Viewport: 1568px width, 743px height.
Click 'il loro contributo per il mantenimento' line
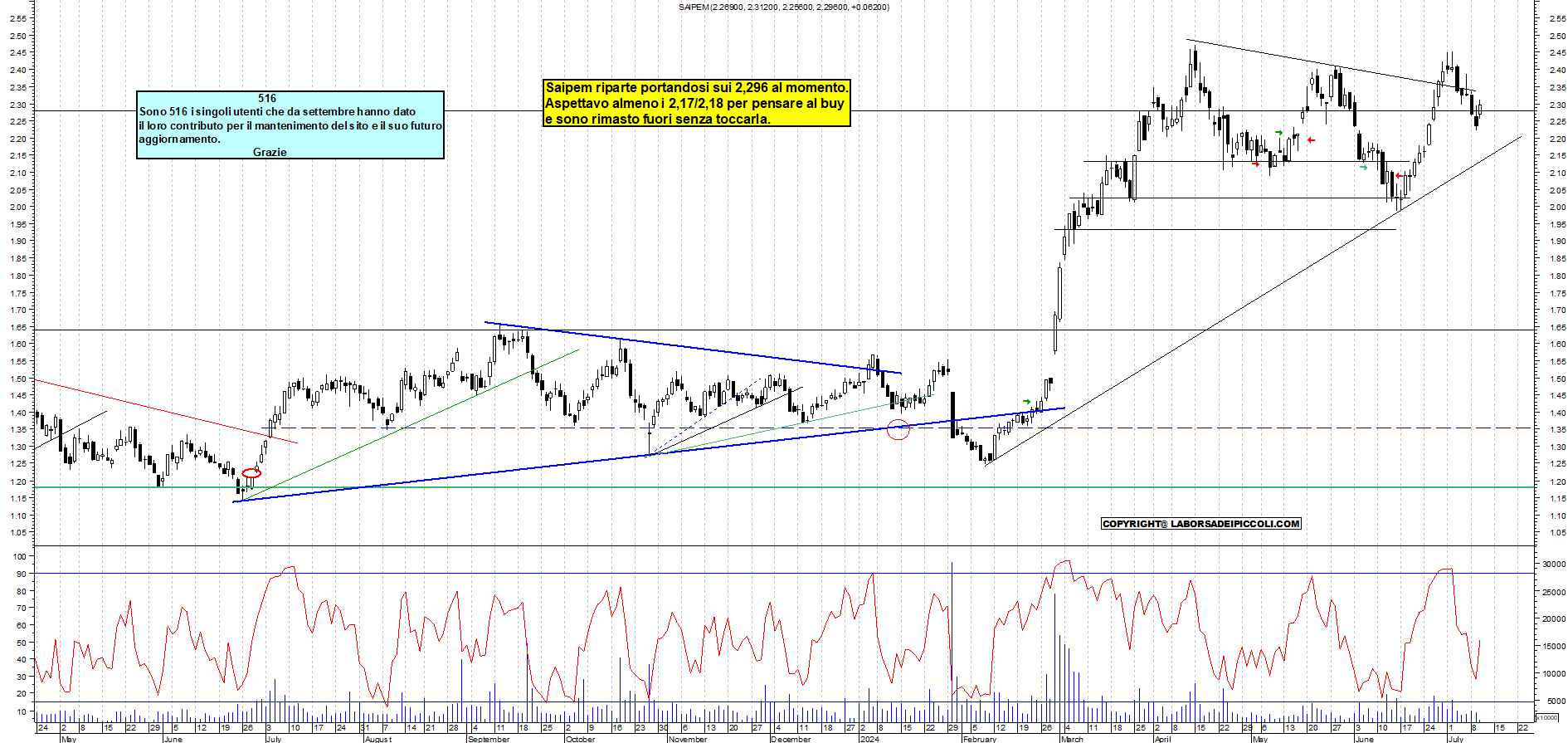pos(290,125)
